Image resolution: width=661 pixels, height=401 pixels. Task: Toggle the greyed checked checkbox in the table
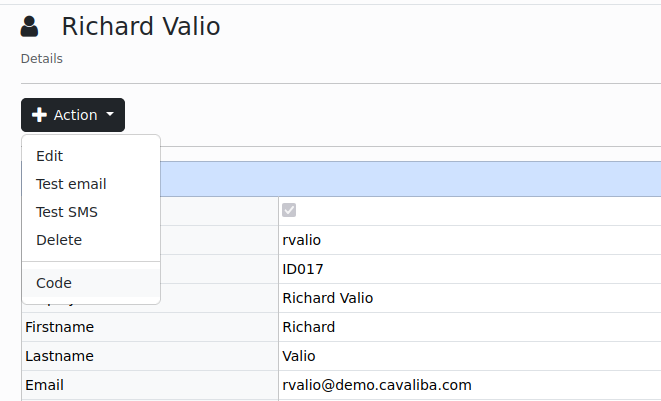click(x=290, y=210)
